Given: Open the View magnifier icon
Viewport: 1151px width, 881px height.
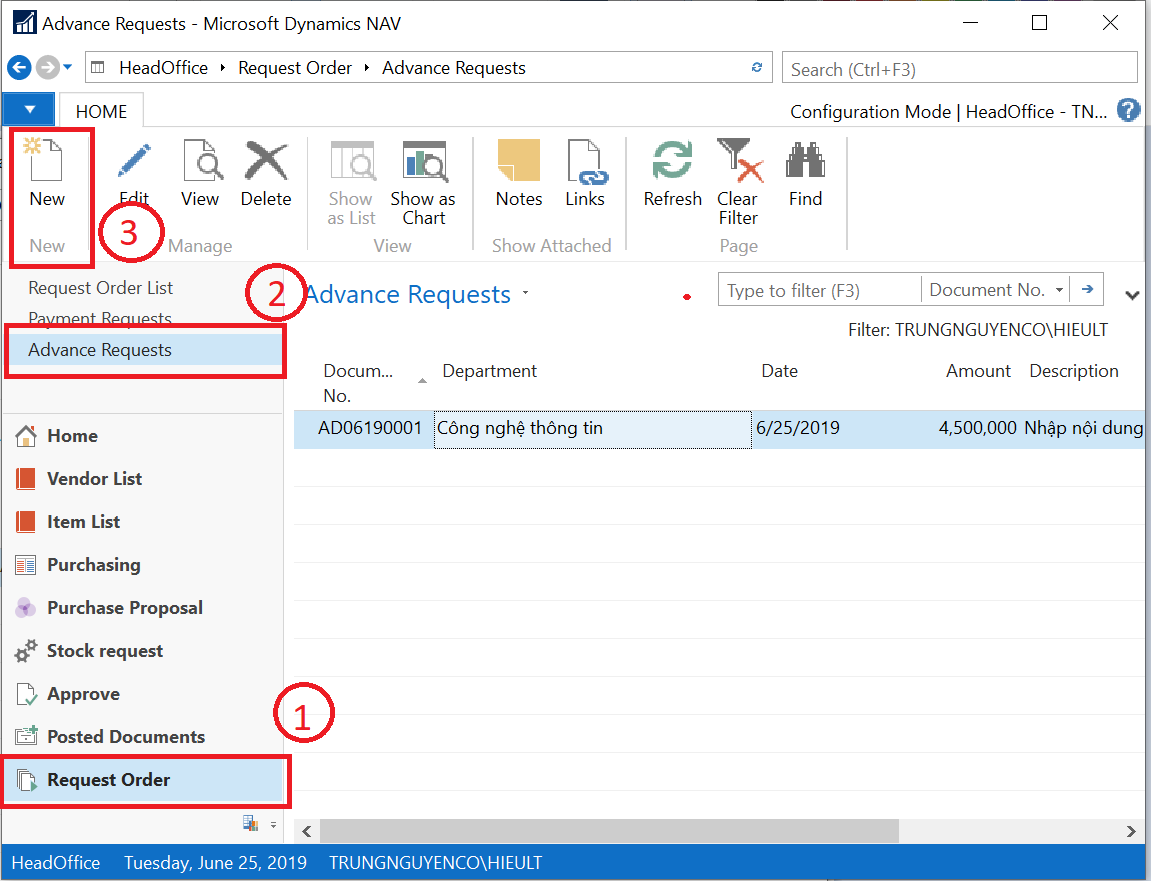Looking at the screenshot, I should [x=202, y=160].
